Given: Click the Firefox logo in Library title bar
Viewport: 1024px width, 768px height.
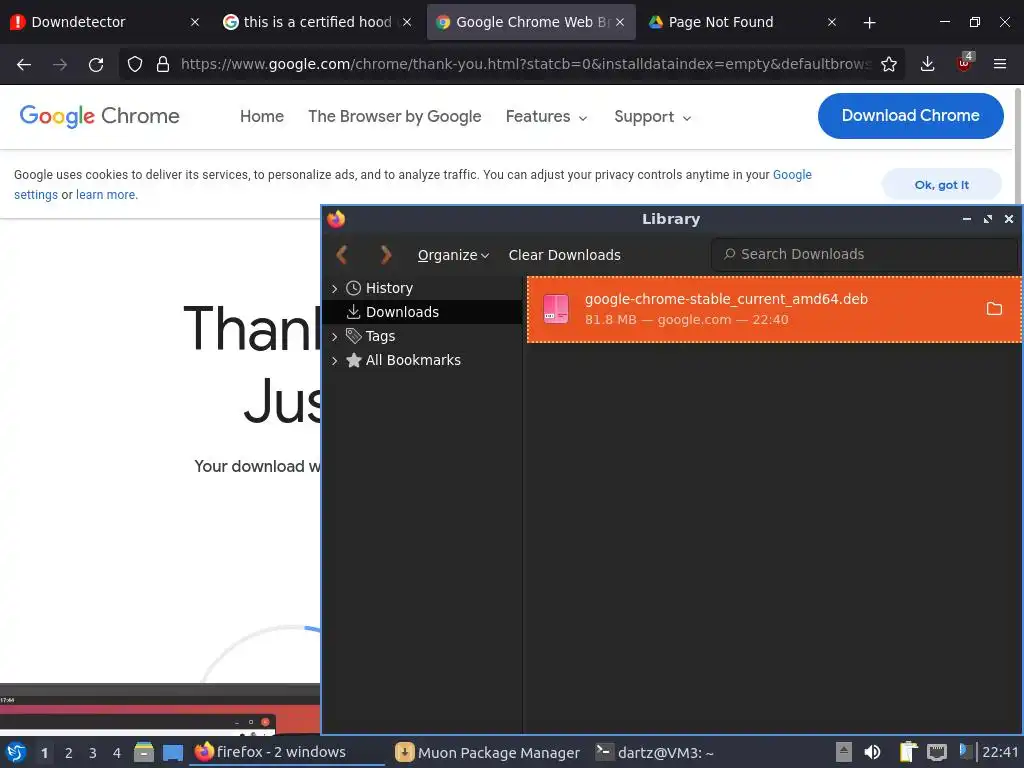Looking at the screenshot, I should 336,219.
